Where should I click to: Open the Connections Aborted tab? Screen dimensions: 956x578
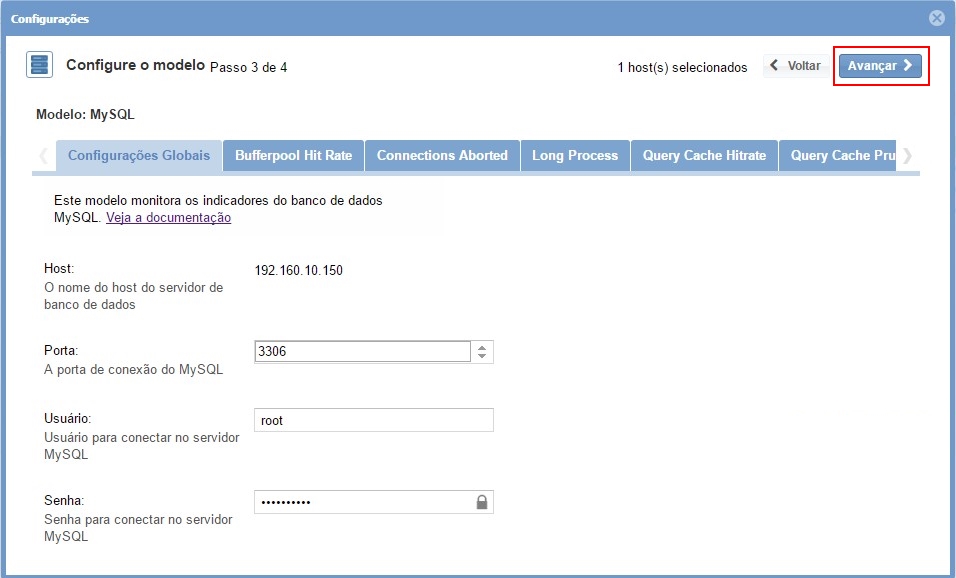pos(442,156)
